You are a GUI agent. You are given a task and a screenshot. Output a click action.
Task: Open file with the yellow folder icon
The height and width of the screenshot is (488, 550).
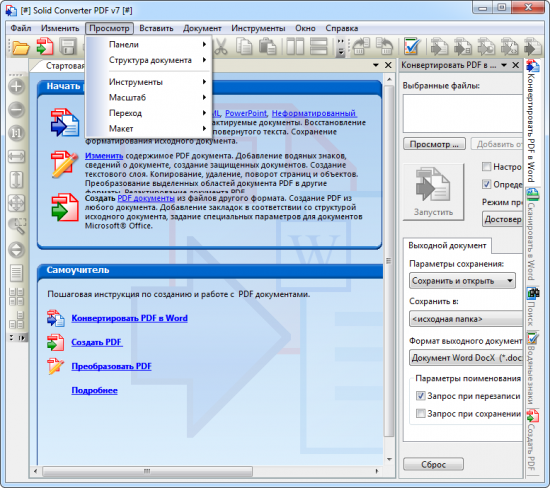[21, 47]
